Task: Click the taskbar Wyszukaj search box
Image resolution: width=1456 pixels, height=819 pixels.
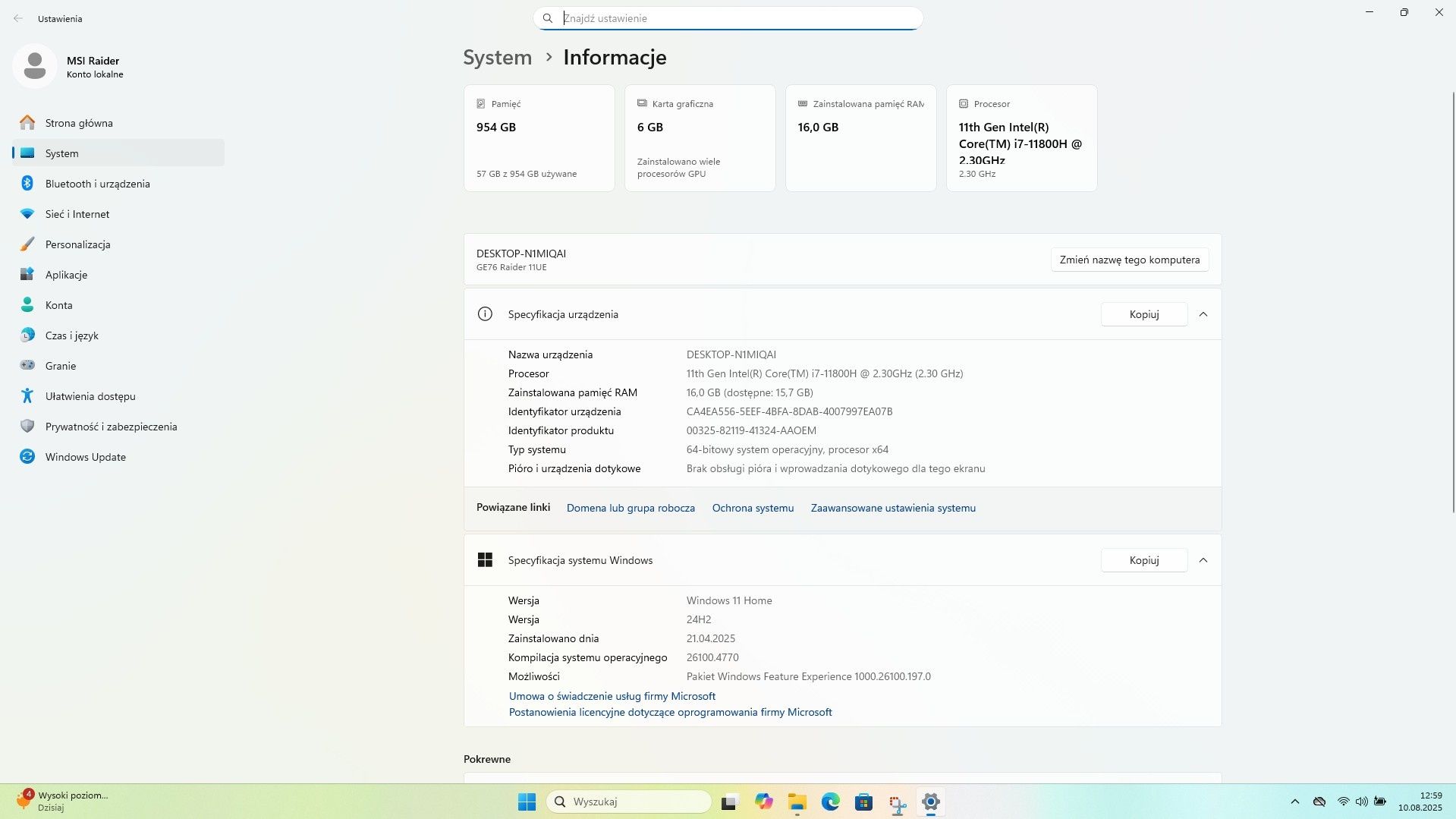Action: (x=629, y=802)
